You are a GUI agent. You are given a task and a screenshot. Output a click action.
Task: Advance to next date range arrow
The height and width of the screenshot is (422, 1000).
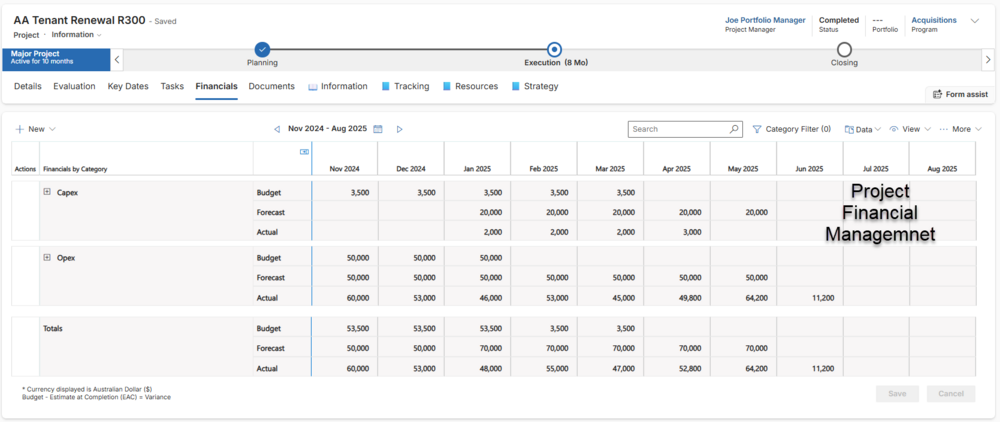(x=399, y=129)
